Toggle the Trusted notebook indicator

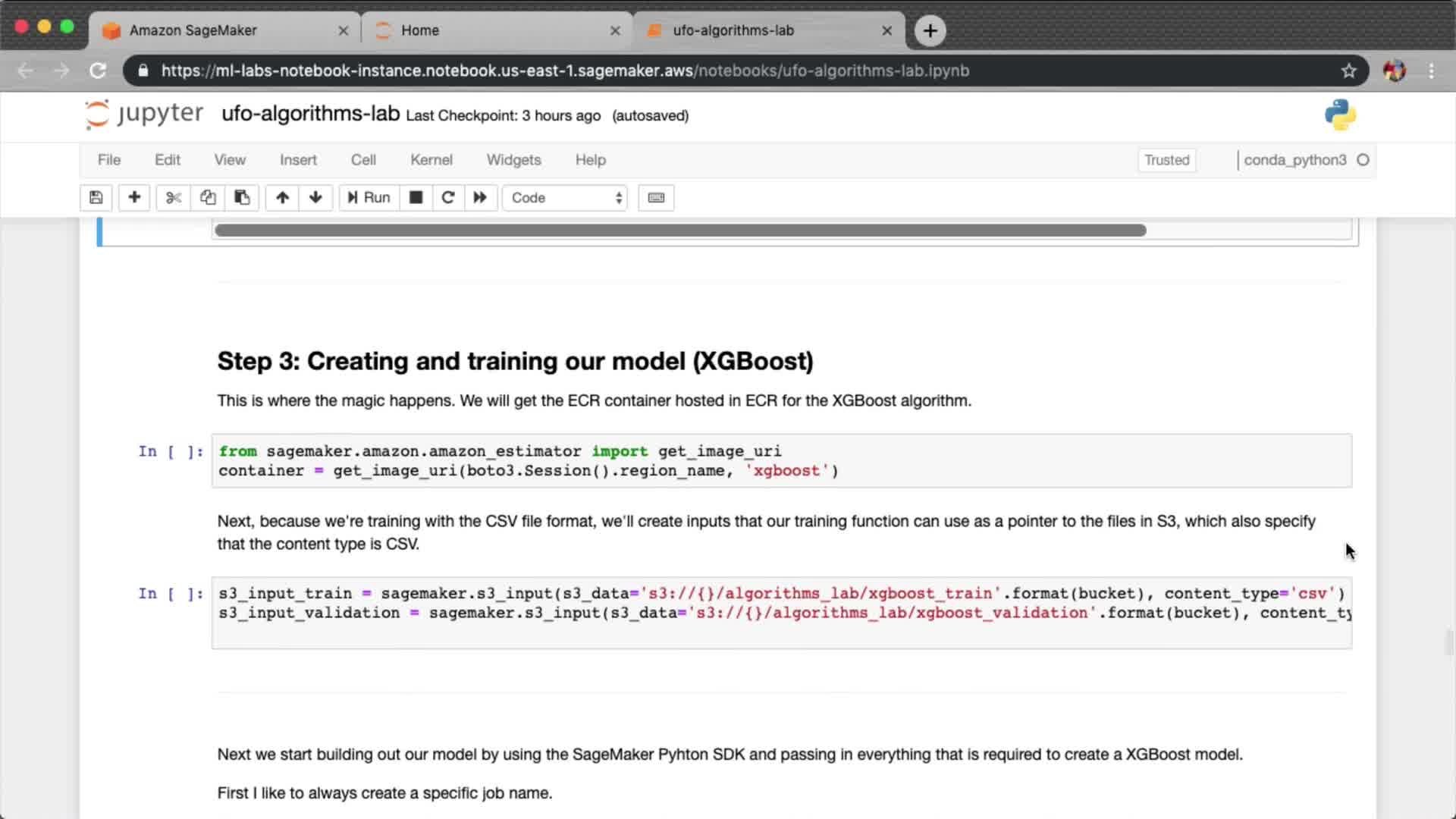(1166, 160)
